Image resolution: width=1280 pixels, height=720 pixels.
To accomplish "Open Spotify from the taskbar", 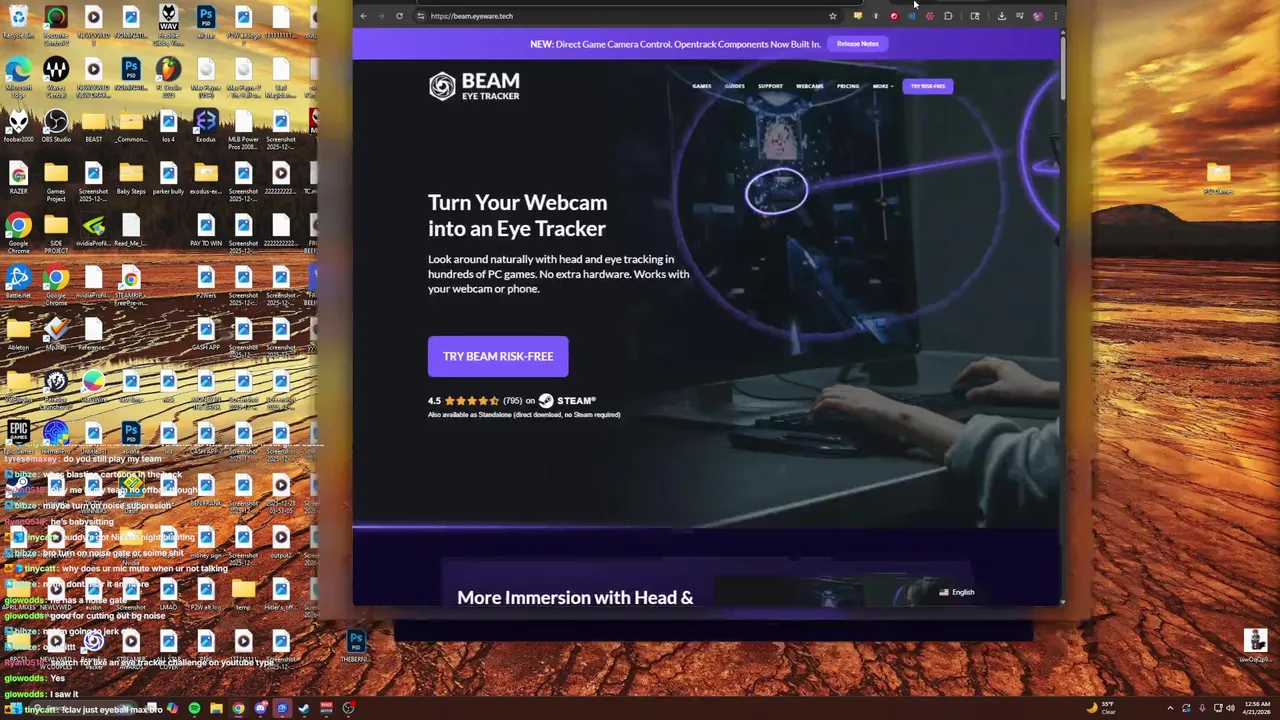I will (x=194, y=709).
